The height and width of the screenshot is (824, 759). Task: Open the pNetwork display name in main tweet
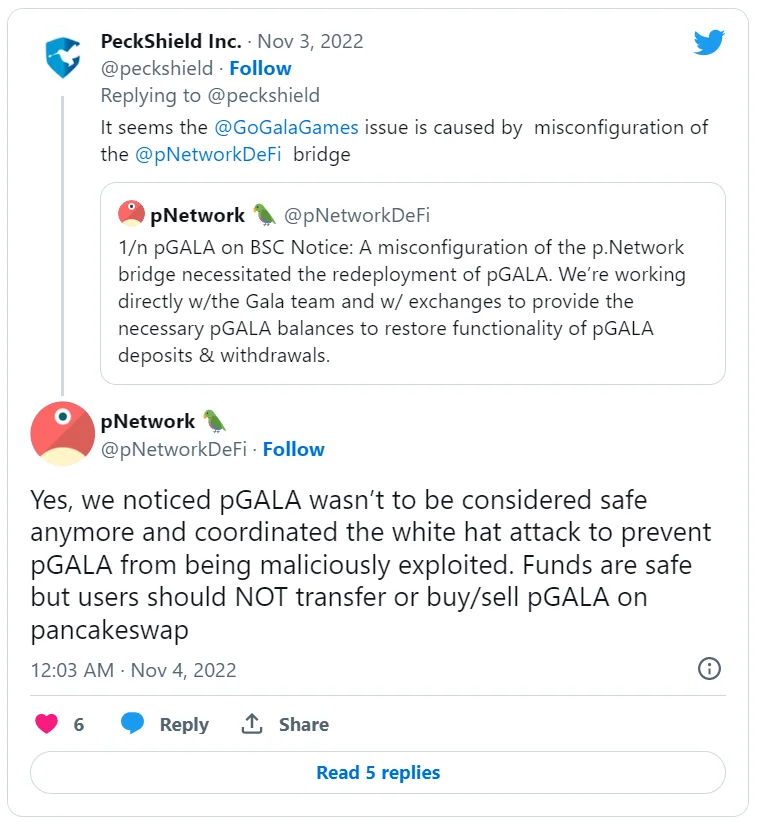coord(148,421)
